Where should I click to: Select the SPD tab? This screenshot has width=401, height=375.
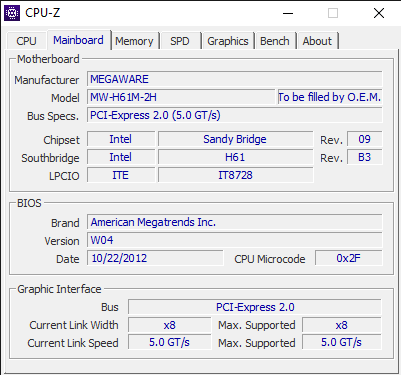[180, 41]
